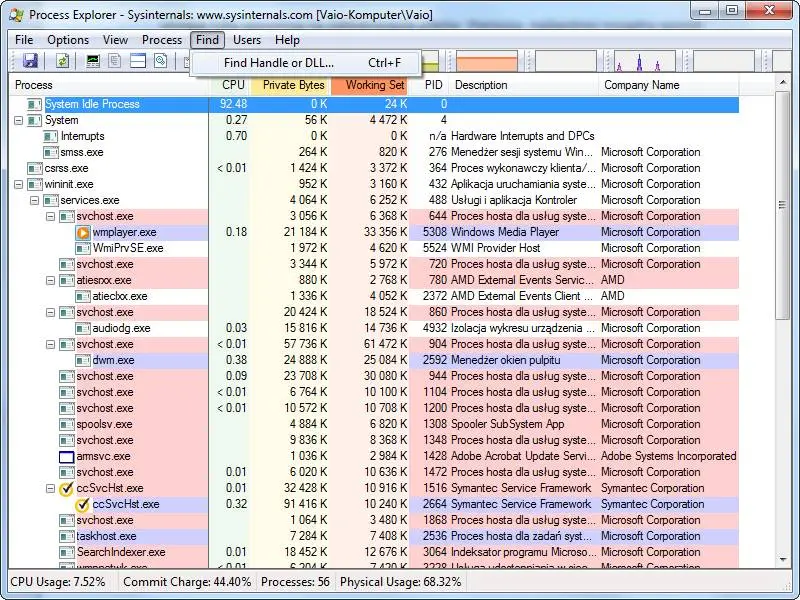
Task: Open the Options menu
Action: click(x=68, y=40)
